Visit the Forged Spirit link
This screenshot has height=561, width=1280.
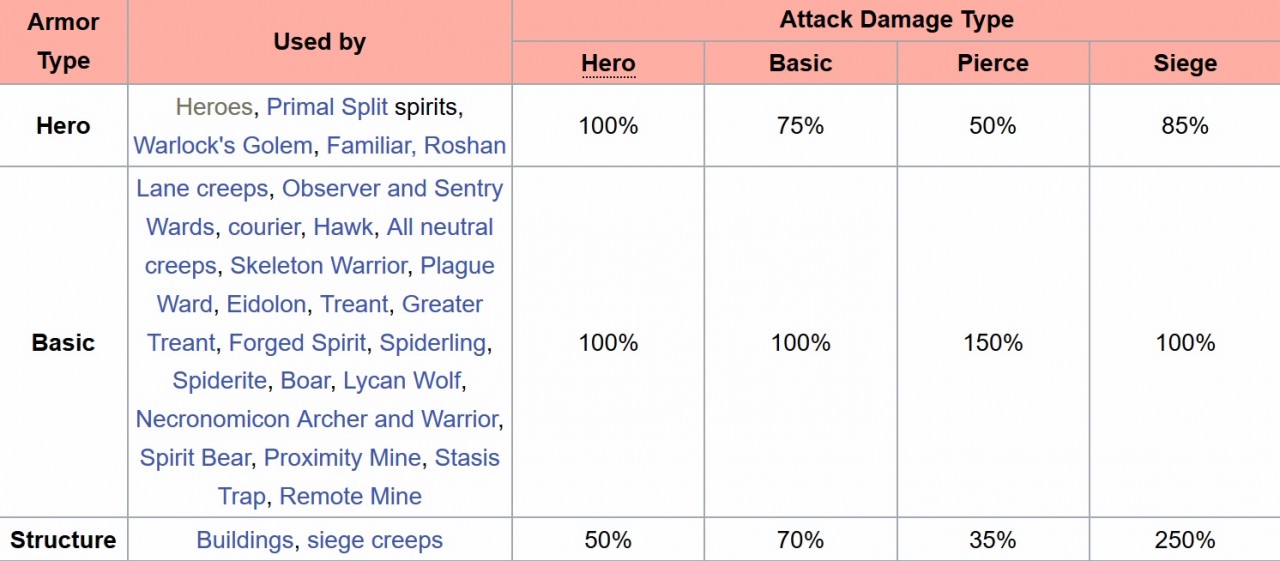coord(297,342)
